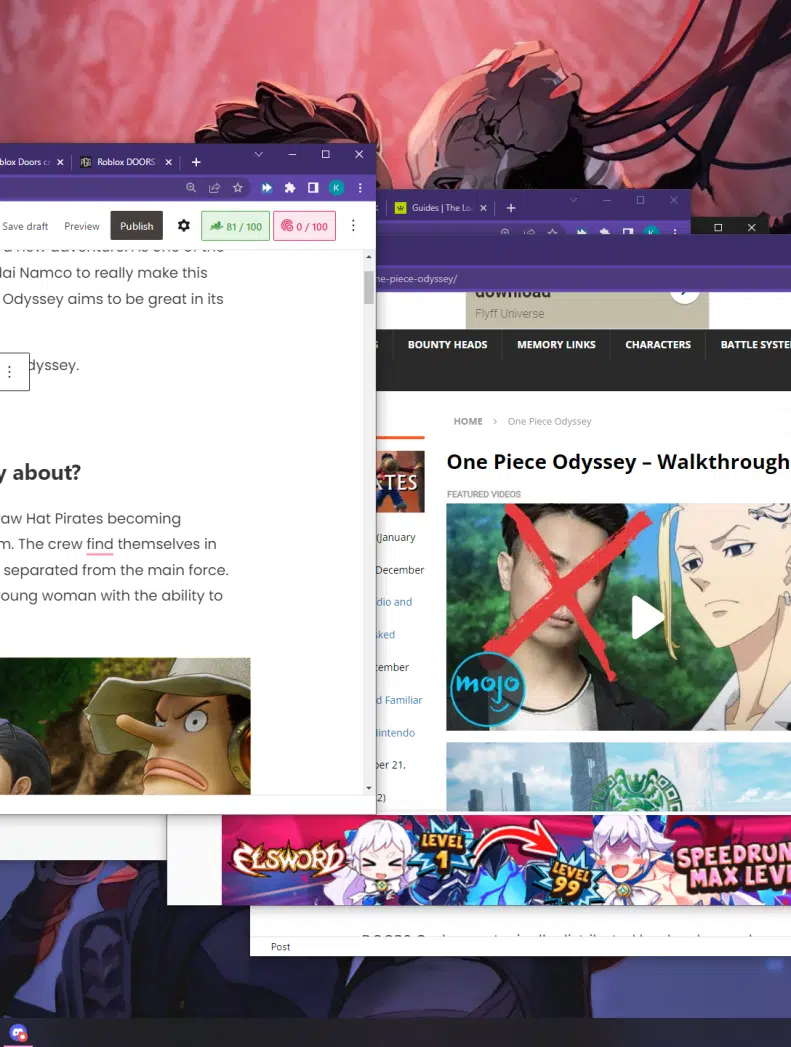The width and height of the screenshot is (791, 1047).
Task: Open a new tab in the Guides window
Action: coord(511,208)
